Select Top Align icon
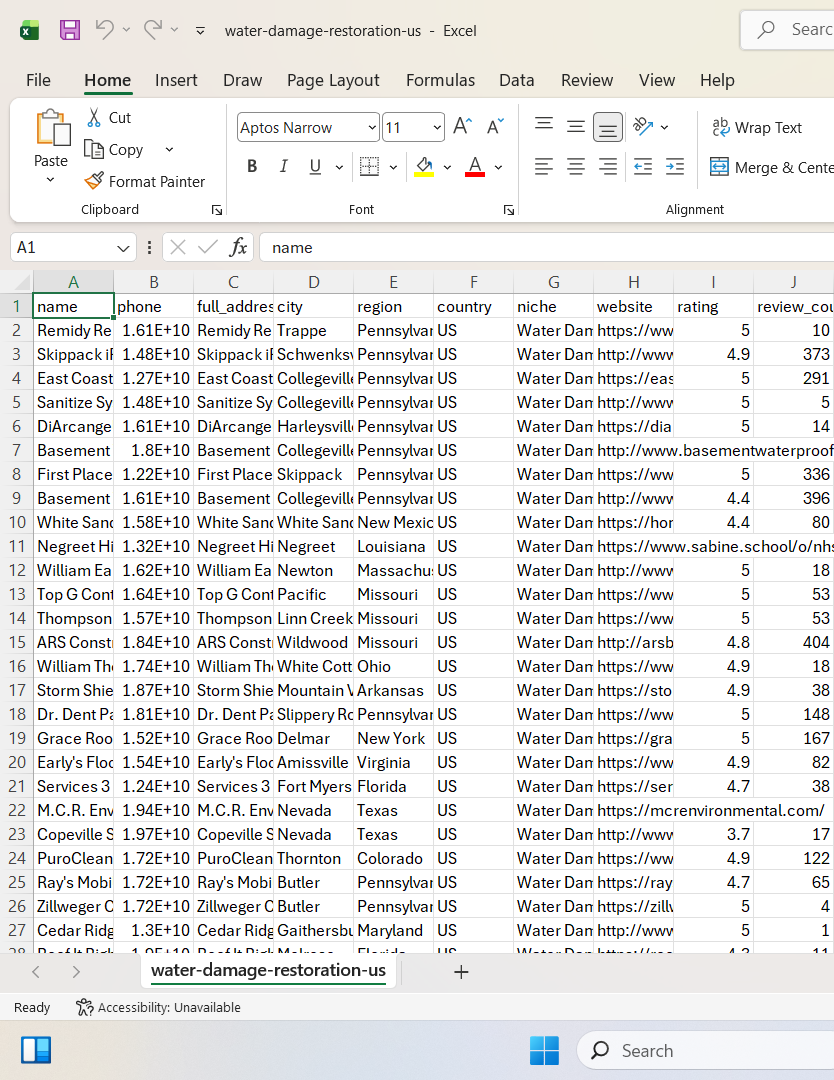Image resolution: width=834 pixels, height=1080 pixels. 544,126
